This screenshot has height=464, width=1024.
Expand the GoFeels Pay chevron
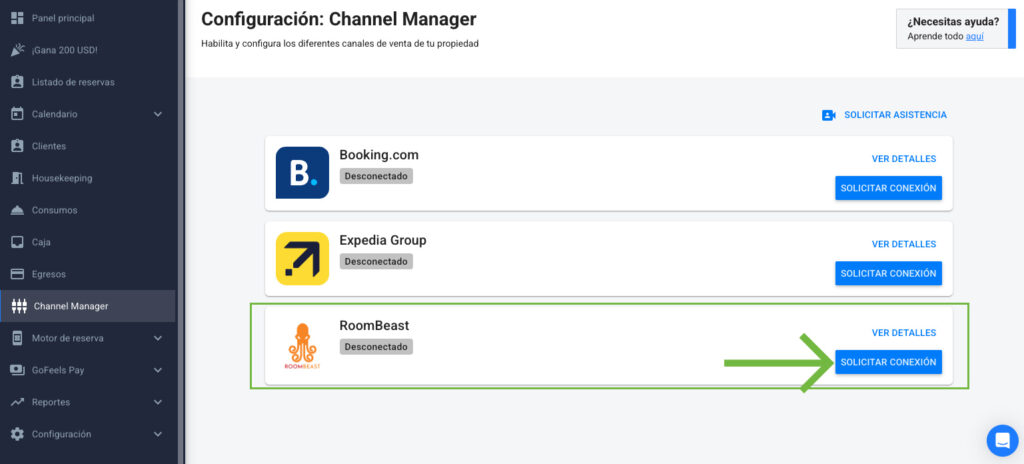pyautogui.click(x=157, y=371)
